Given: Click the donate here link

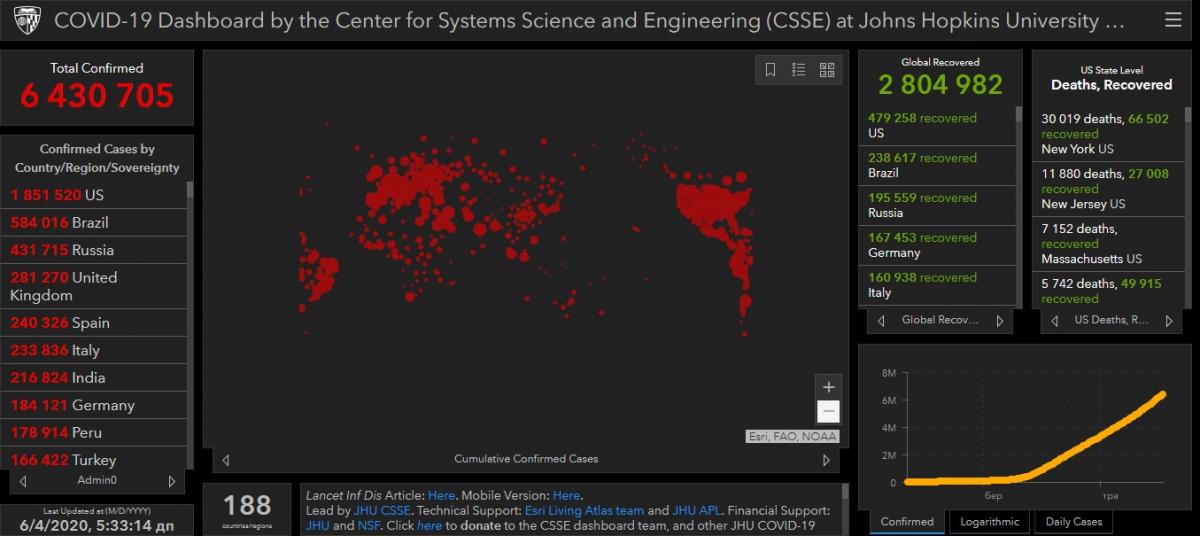Looking at the screenshot, I should pos(429,525).
